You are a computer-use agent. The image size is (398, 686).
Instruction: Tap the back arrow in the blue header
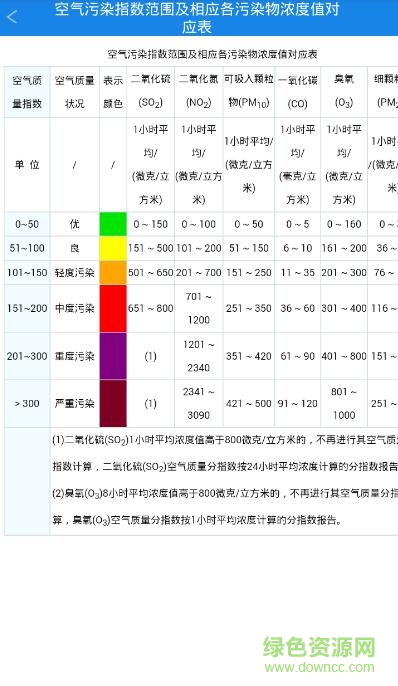pos(13,18)
